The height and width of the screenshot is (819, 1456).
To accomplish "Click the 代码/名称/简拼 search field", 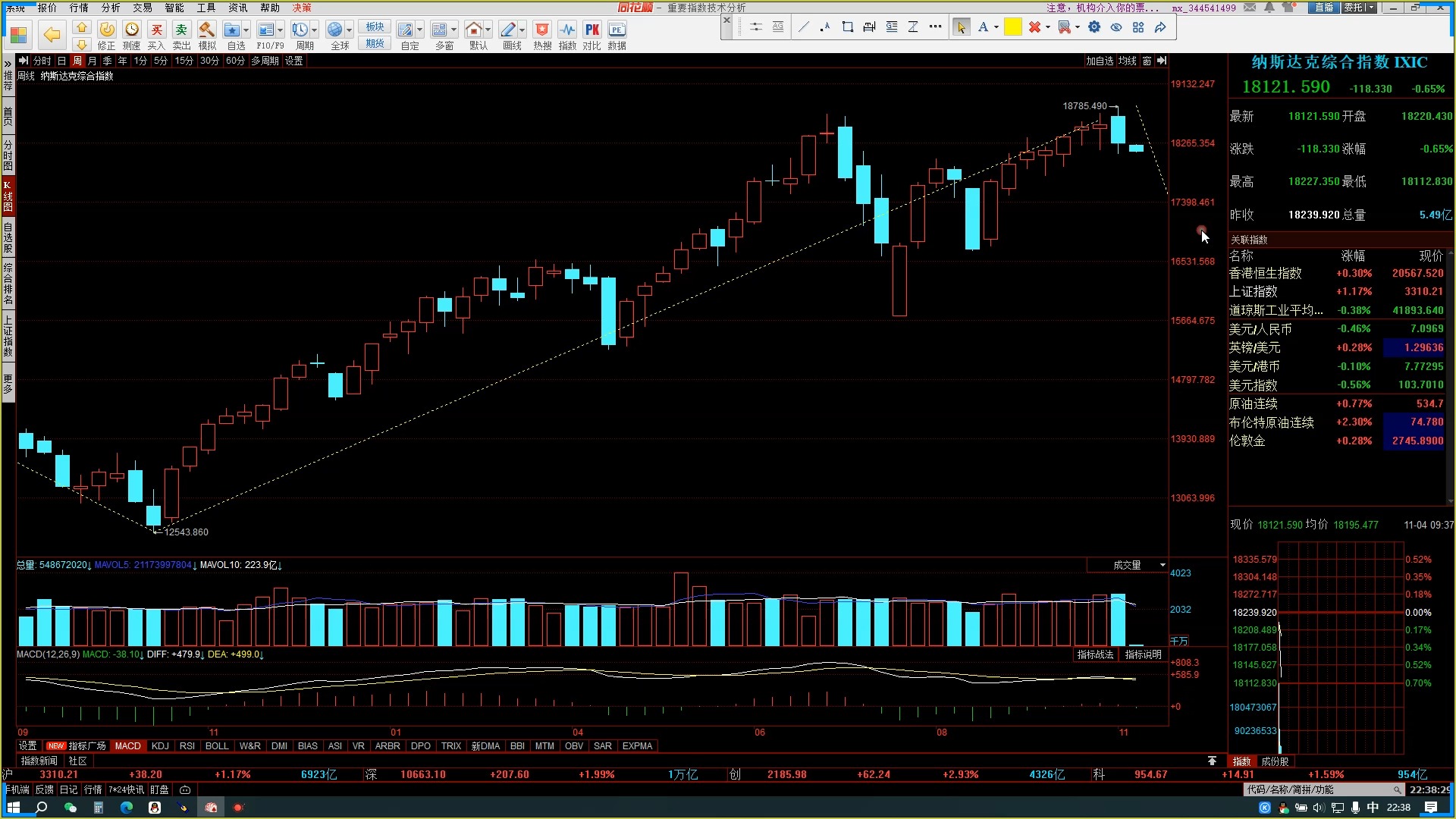I will [1323, 789].
